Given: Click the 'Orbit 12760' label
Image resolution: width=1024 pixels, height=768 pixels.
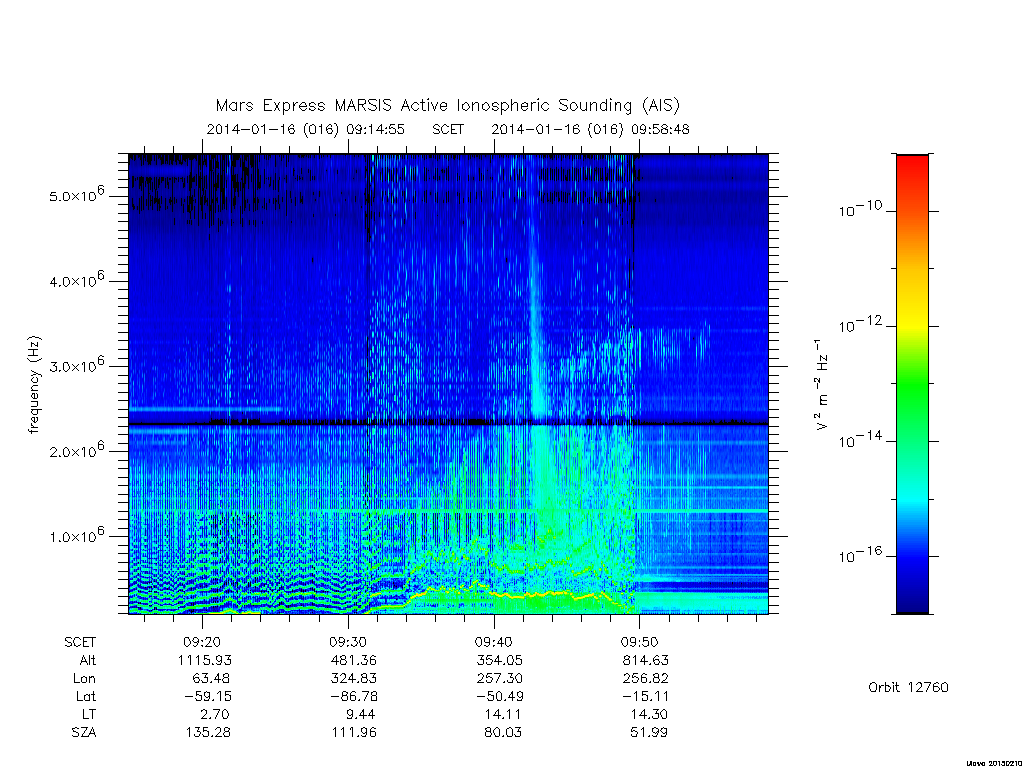Looking at the screenshot, I should [908, 687].
